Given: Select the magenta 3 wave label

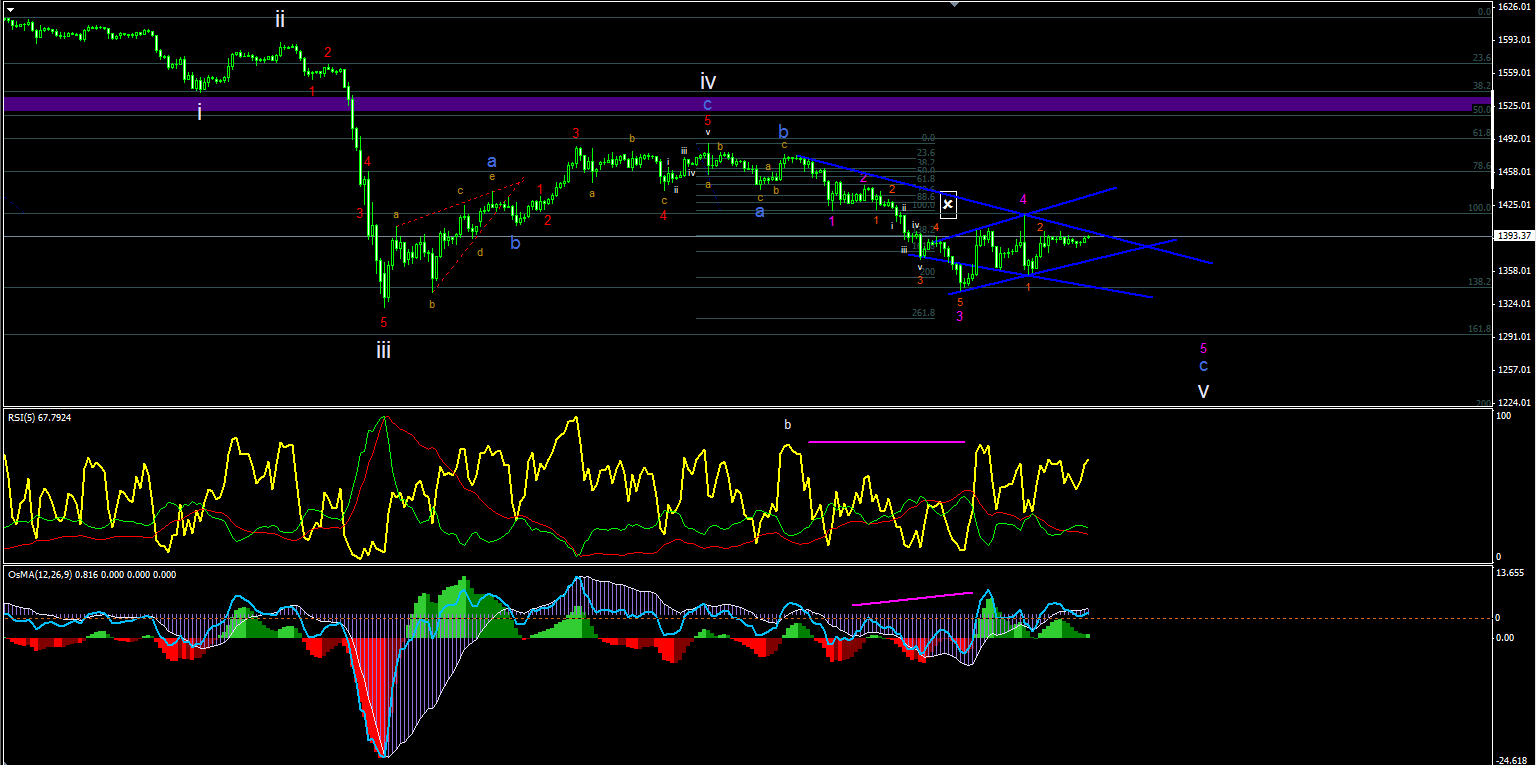Looking at the screenshot, I should tap(960, 317).
